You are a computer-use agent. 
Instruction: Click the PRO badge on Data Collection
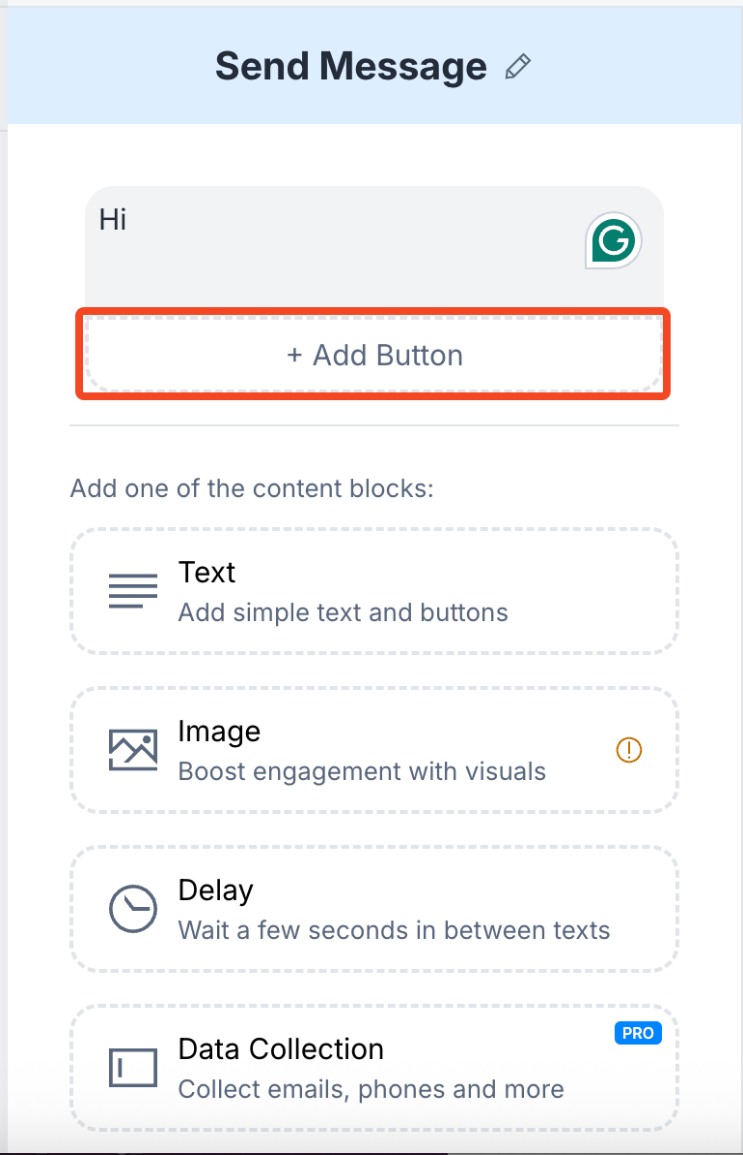(x=637, y=1033)
